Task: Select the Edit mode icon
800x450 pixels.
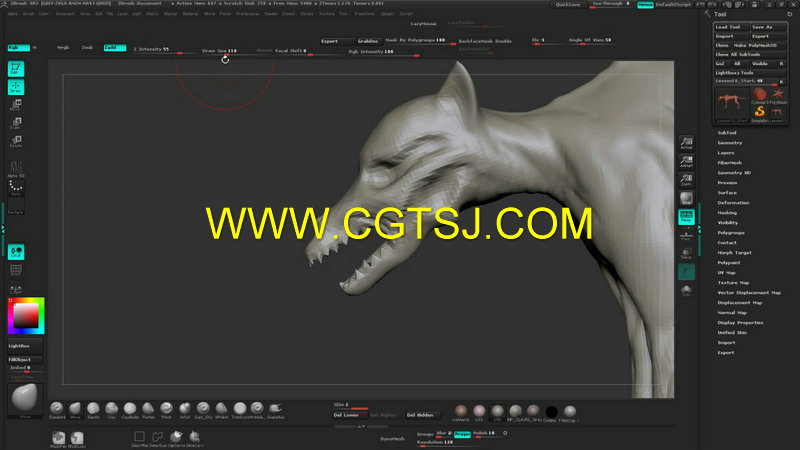Action: [x=16, y=69]
